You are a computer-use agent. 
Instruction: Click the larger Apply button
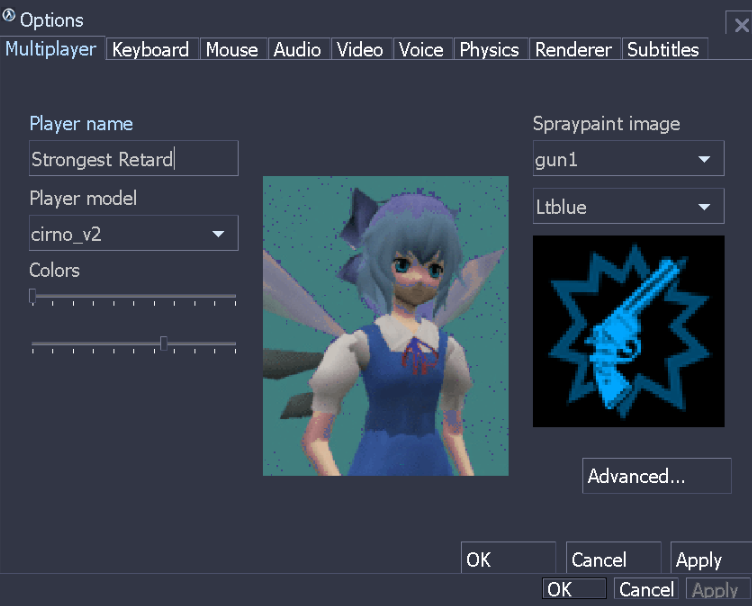[x=711, y=559]
